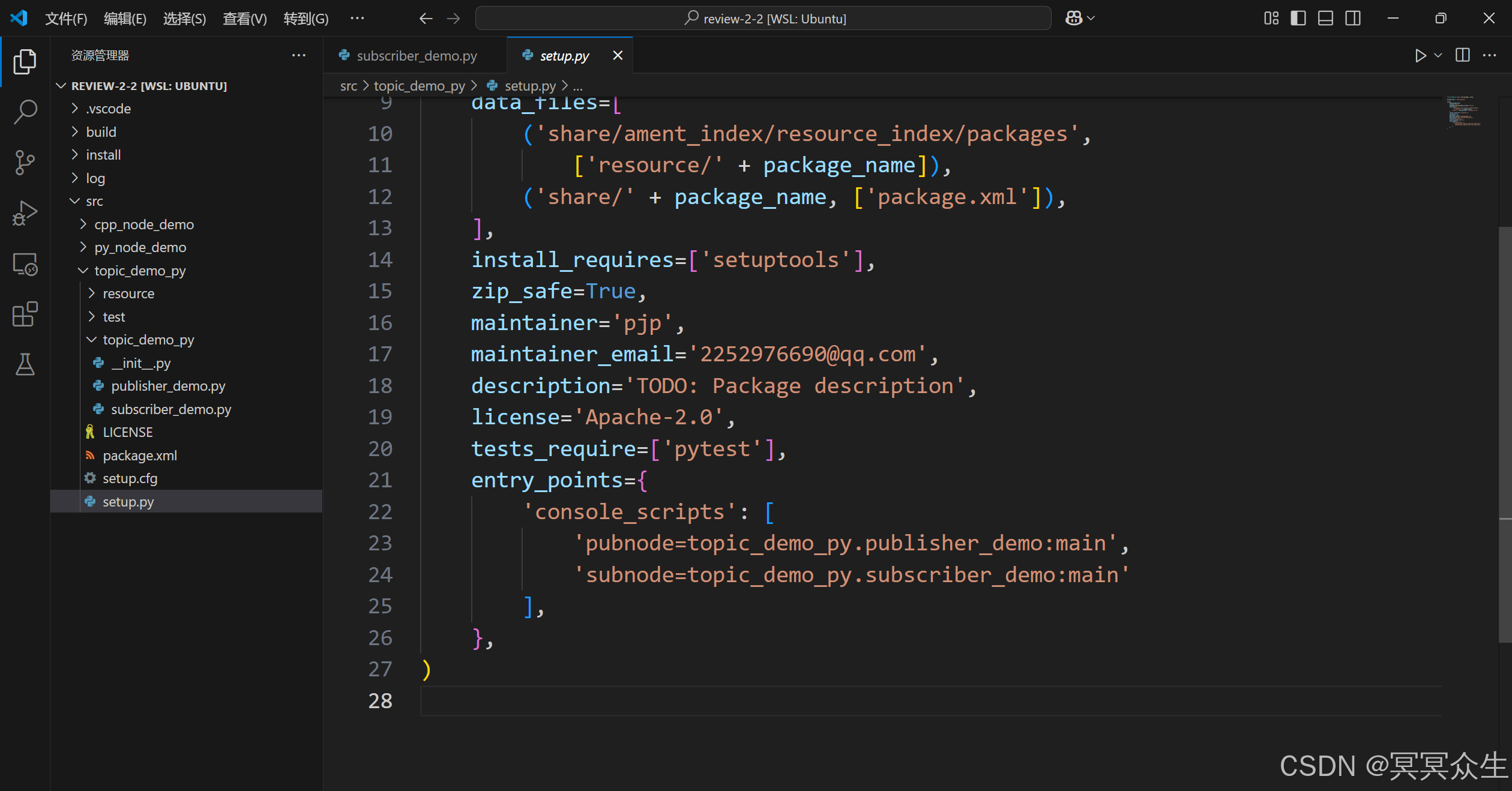The image size is (1512, 791).
Task: Switch to subscriber_demo.py tab
Action: point(417,56)
